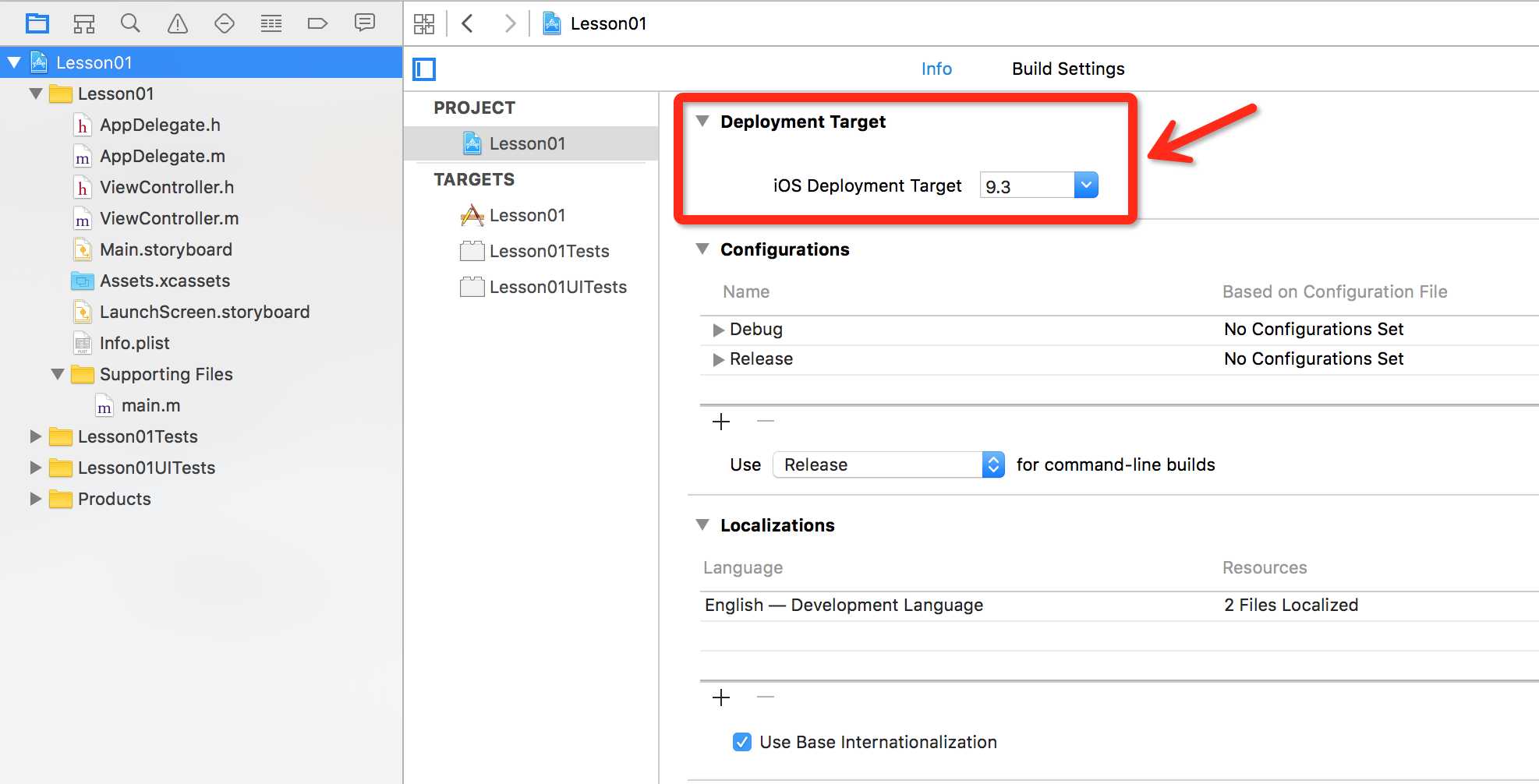This screenshot has width=1539, height=784.
Task: Go back using the left chevron
Action: coord(468,23)
